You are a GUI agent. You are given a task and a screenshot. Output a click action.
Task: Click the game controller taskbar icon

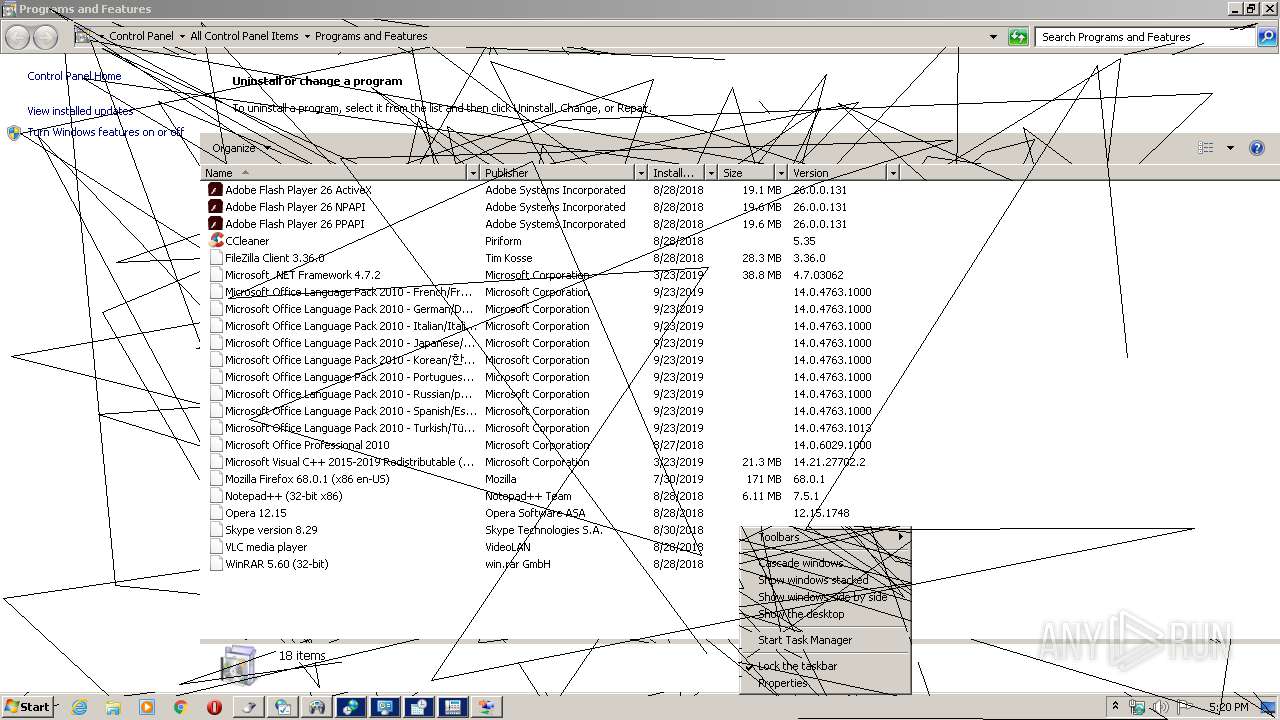[317, 707]
